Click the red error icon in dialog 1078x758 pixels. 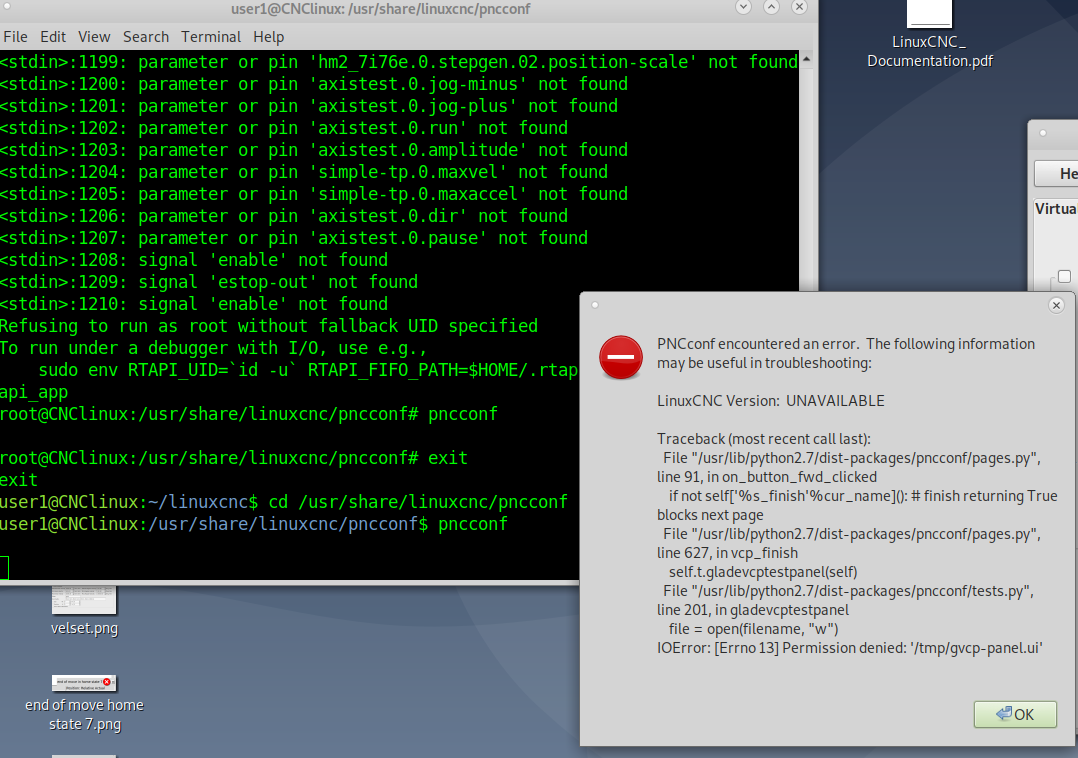(x=621, y=357)
